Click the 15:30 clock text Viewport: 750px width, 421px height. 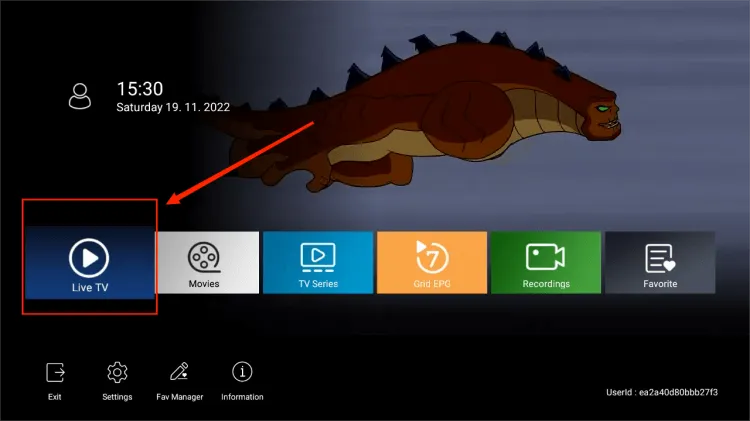click(x=140, y=89)
